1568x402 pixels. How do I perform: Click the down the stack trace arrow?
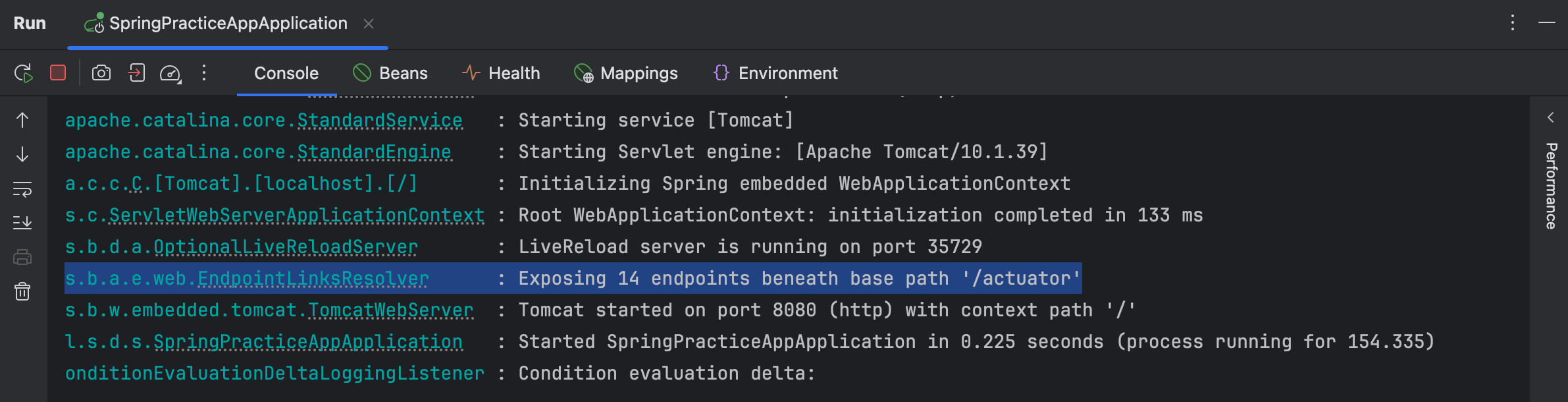point(22,155)
